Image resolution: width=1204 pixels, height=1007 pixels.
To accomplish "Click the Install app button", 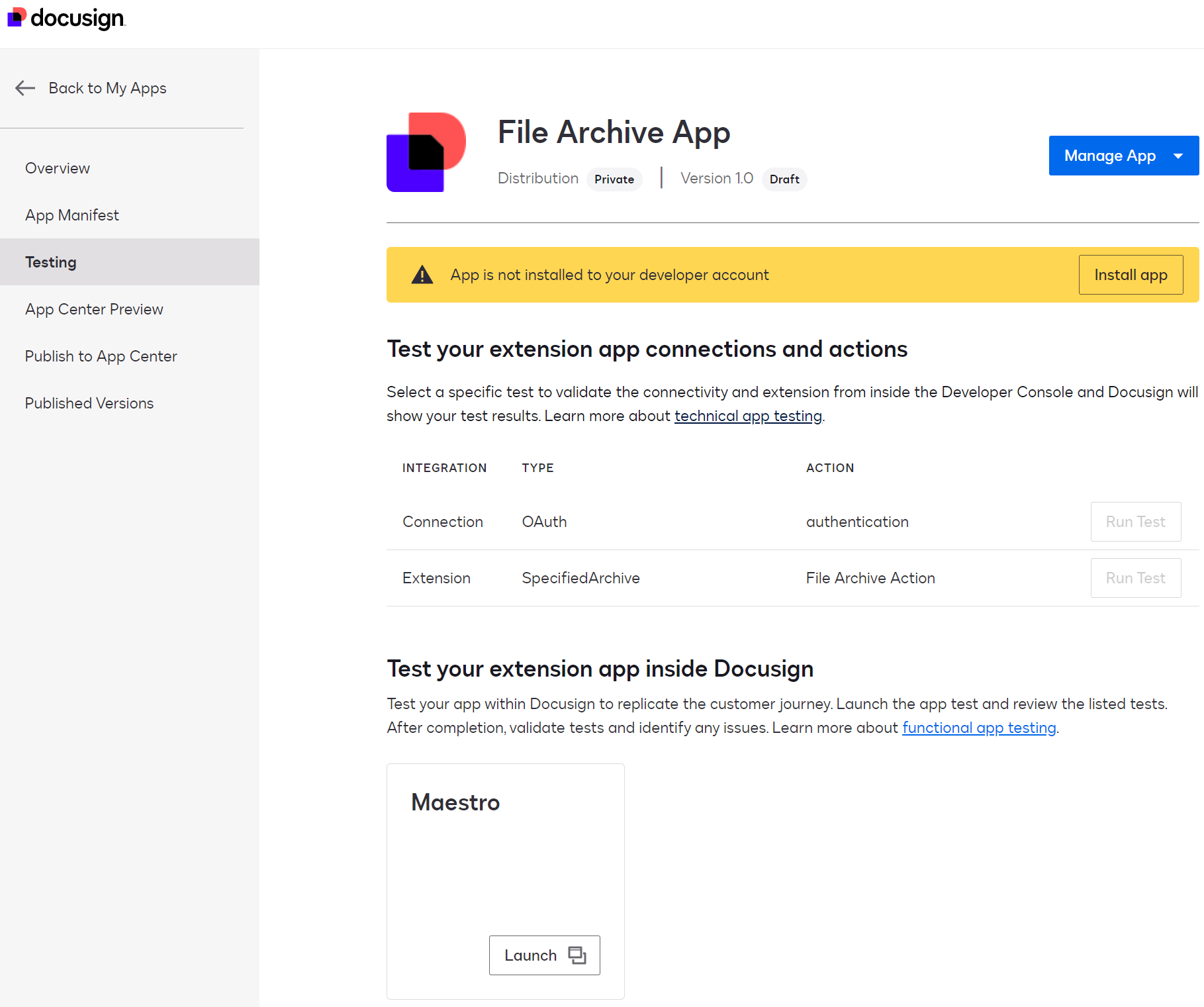I will (x=1131, y=275).
